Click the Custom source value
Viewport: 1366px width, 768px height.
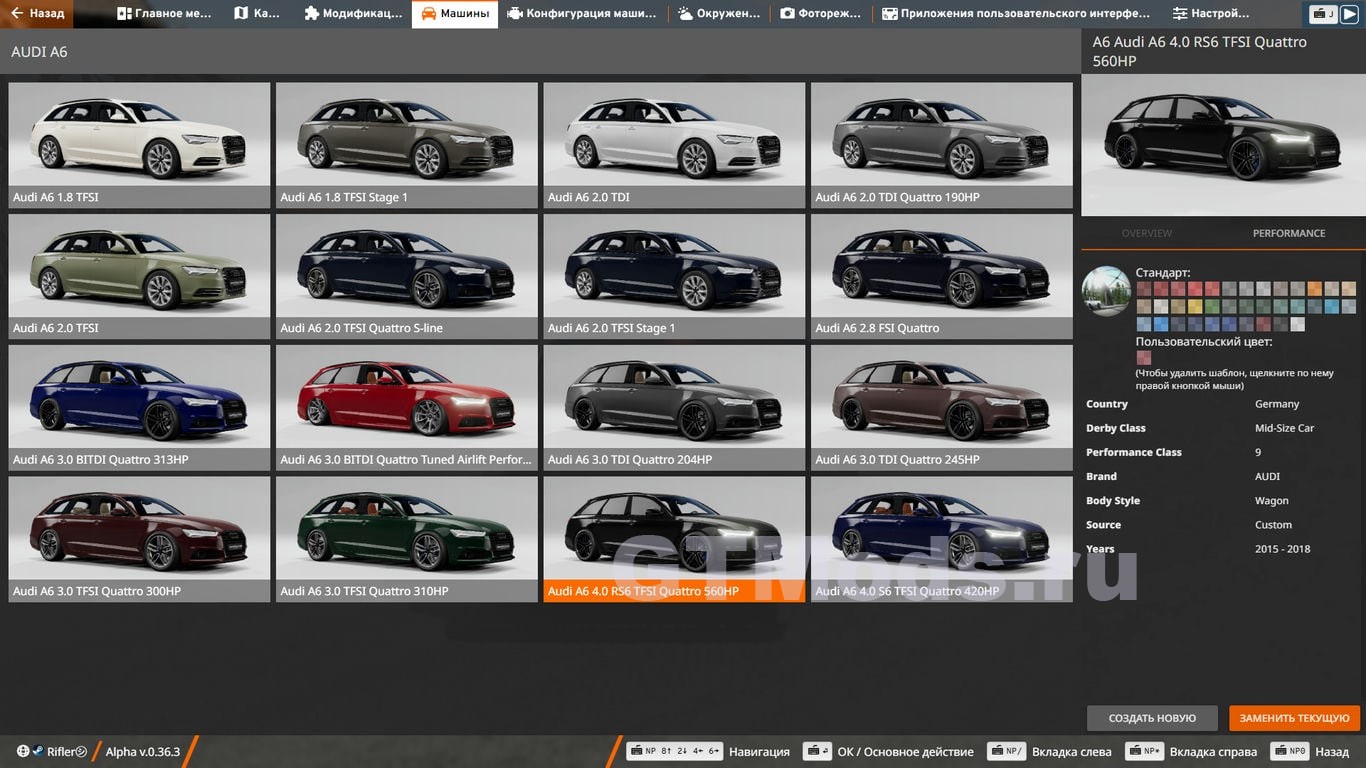point(1273,525)
